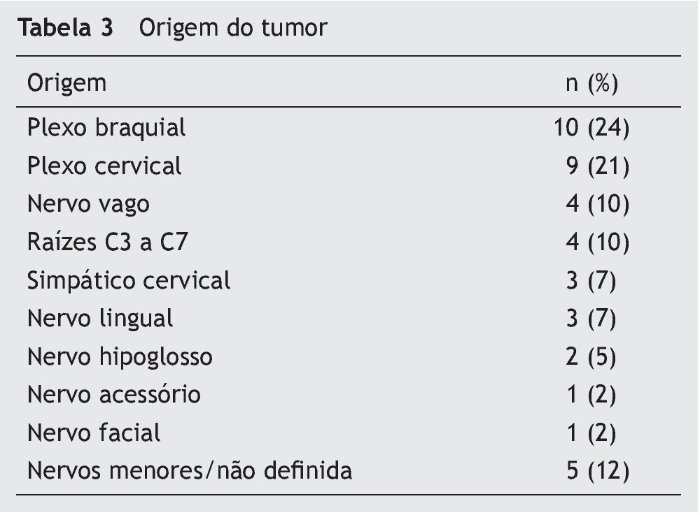Select the "Nervo acessório" row label
The height and width of the screenshot is (515, 700).
[x=114, y=394]
